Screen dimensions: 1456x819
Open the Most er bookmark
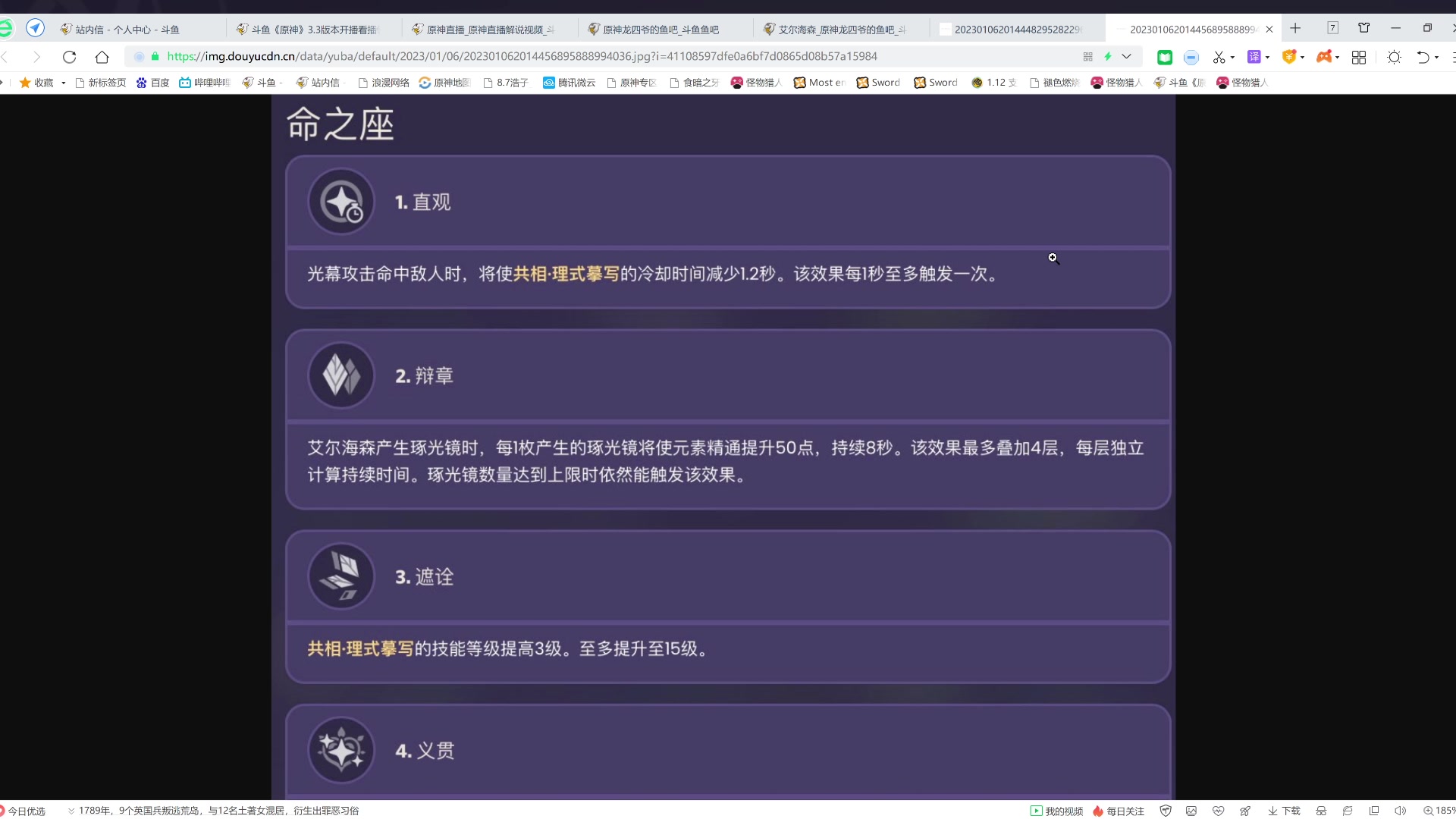(x=820, y=83)
